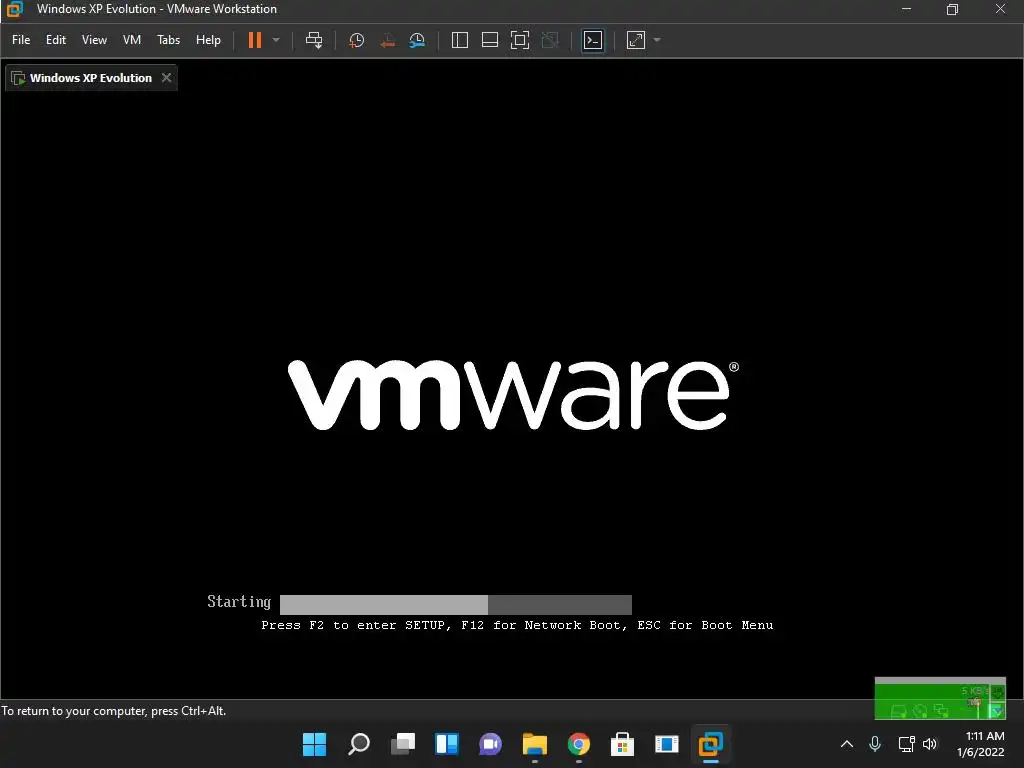This screenshot has height=768, width=1024.
Task: Click the stretch guest display icon
Action: (x=636, y=40)
